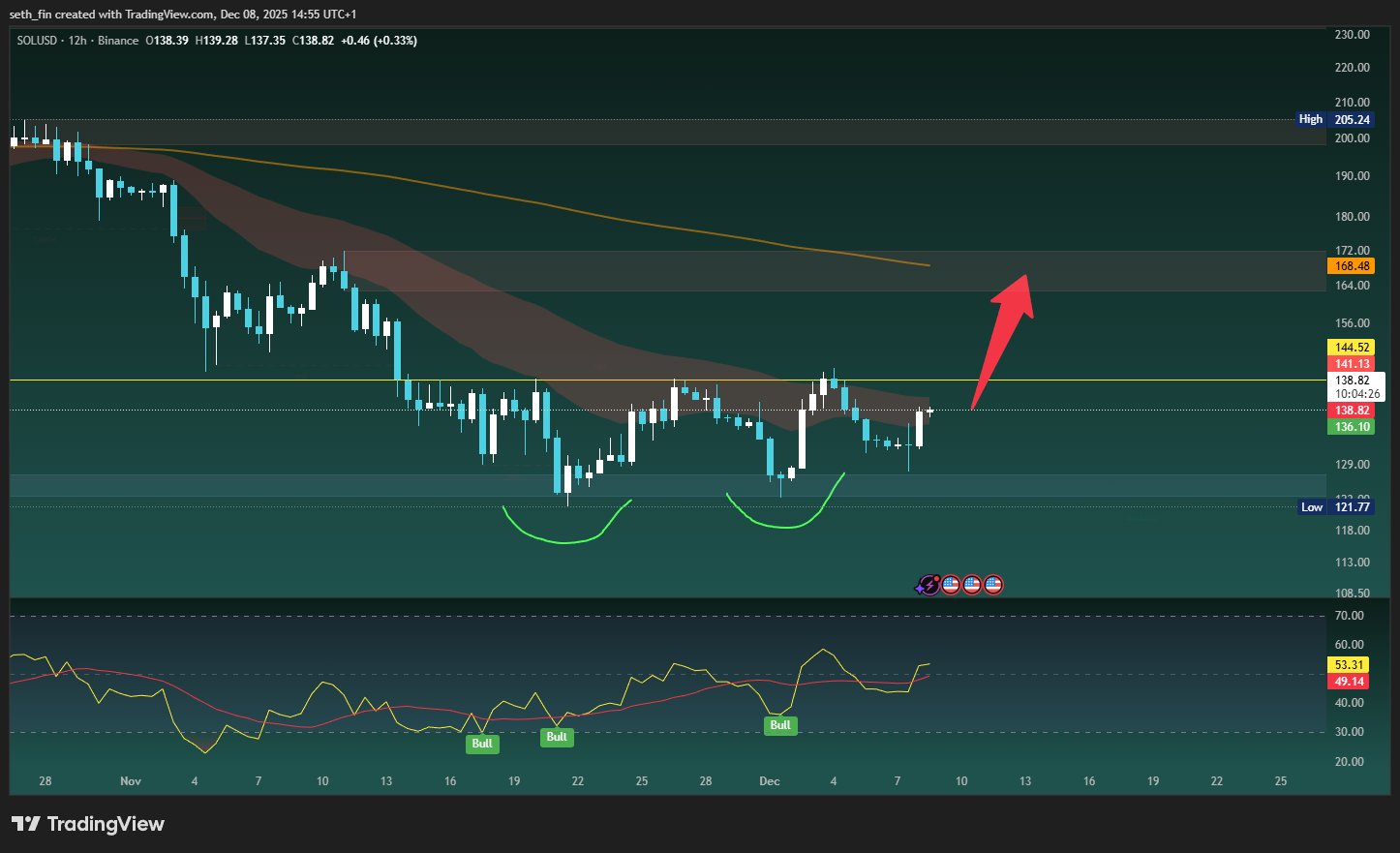The width and height of the screenshot is (1400, 853).
Task: Click the red 141.13 price label
Action: click(x=1352, y=364)
